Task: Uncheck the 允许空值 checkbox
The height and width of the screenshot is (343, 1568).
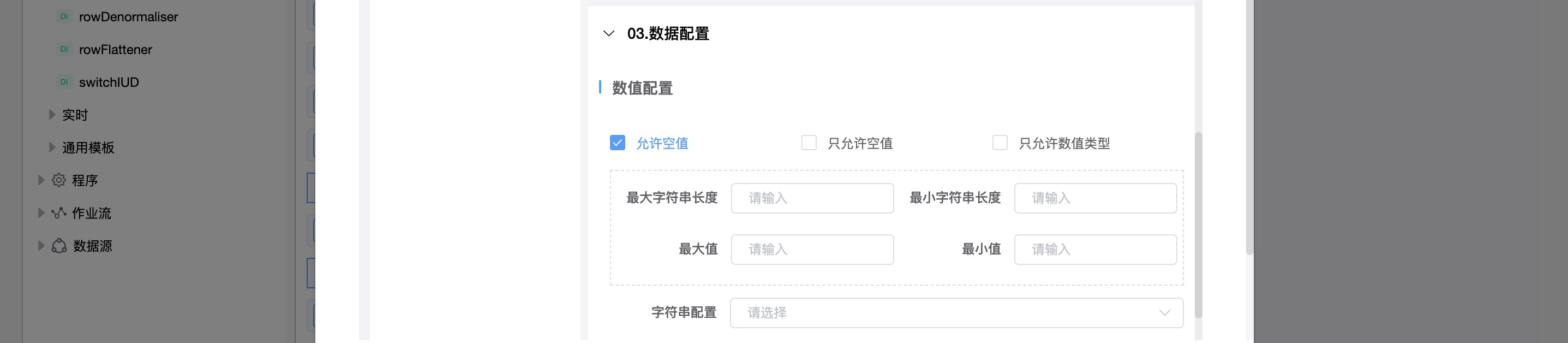Action: coord(617,143)
